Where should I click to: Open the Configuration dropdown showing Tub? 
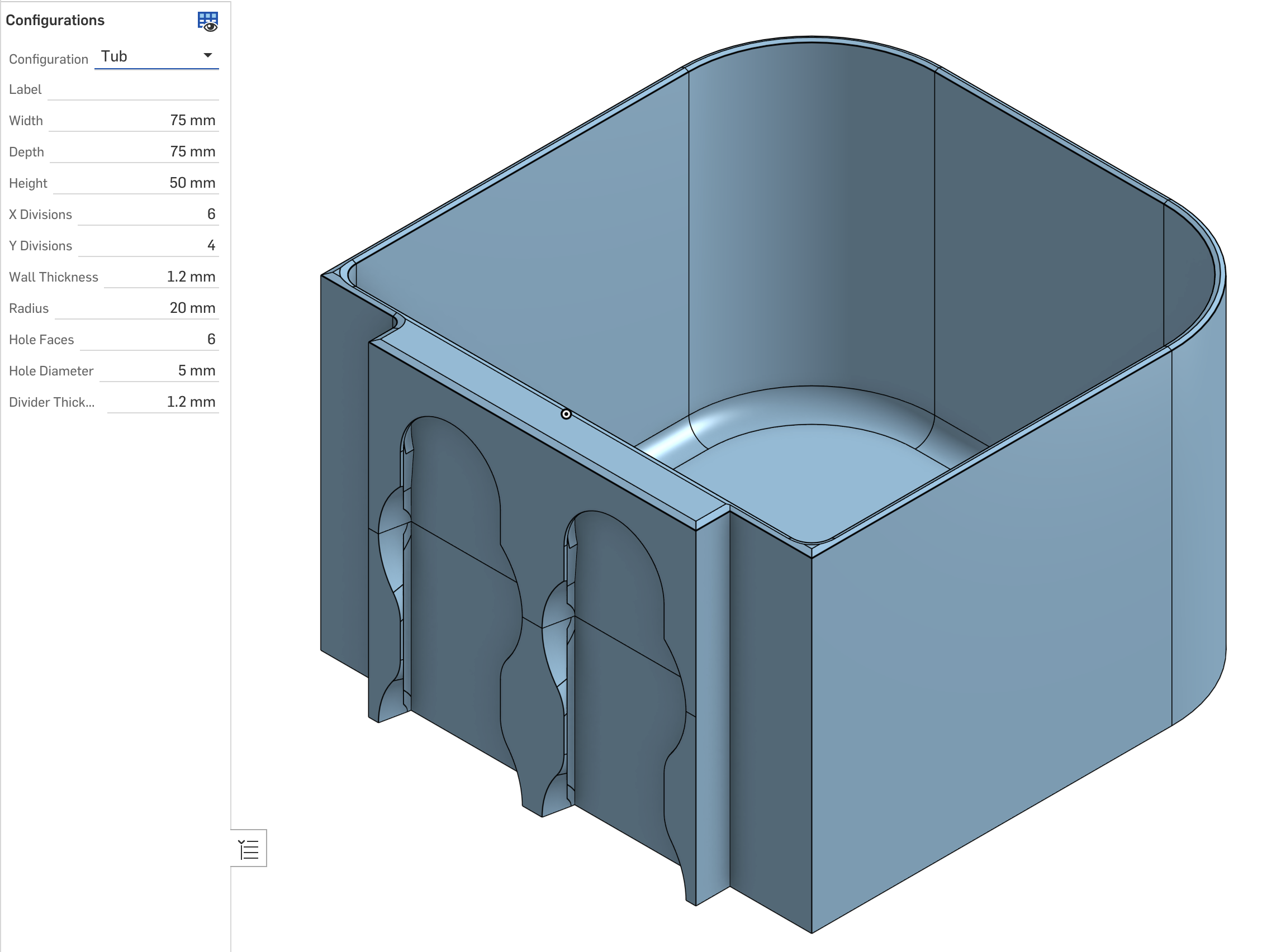pos(156,56)
